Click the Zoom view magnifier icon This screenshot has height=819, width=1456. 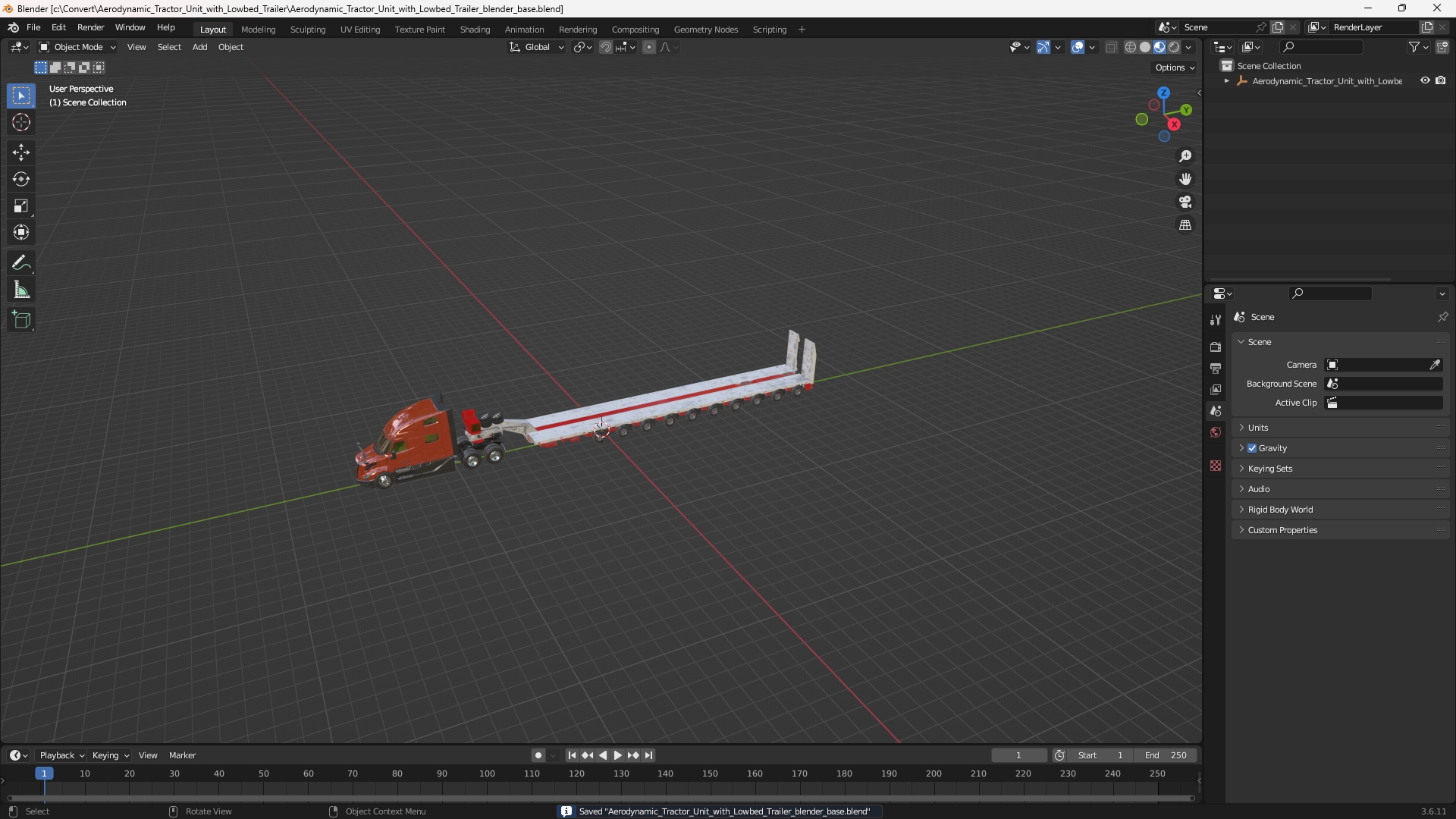point(1185,156)
